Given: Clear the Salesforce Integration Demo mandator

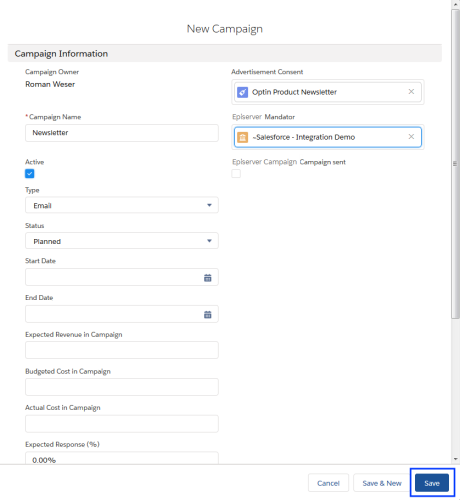Looking at the screenshot, I should coord(411,137).
